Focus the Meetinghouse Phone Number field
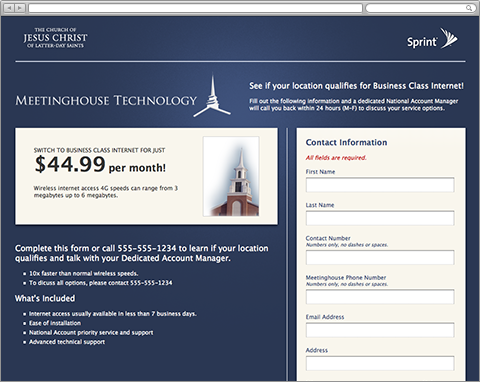 (380, 297)
